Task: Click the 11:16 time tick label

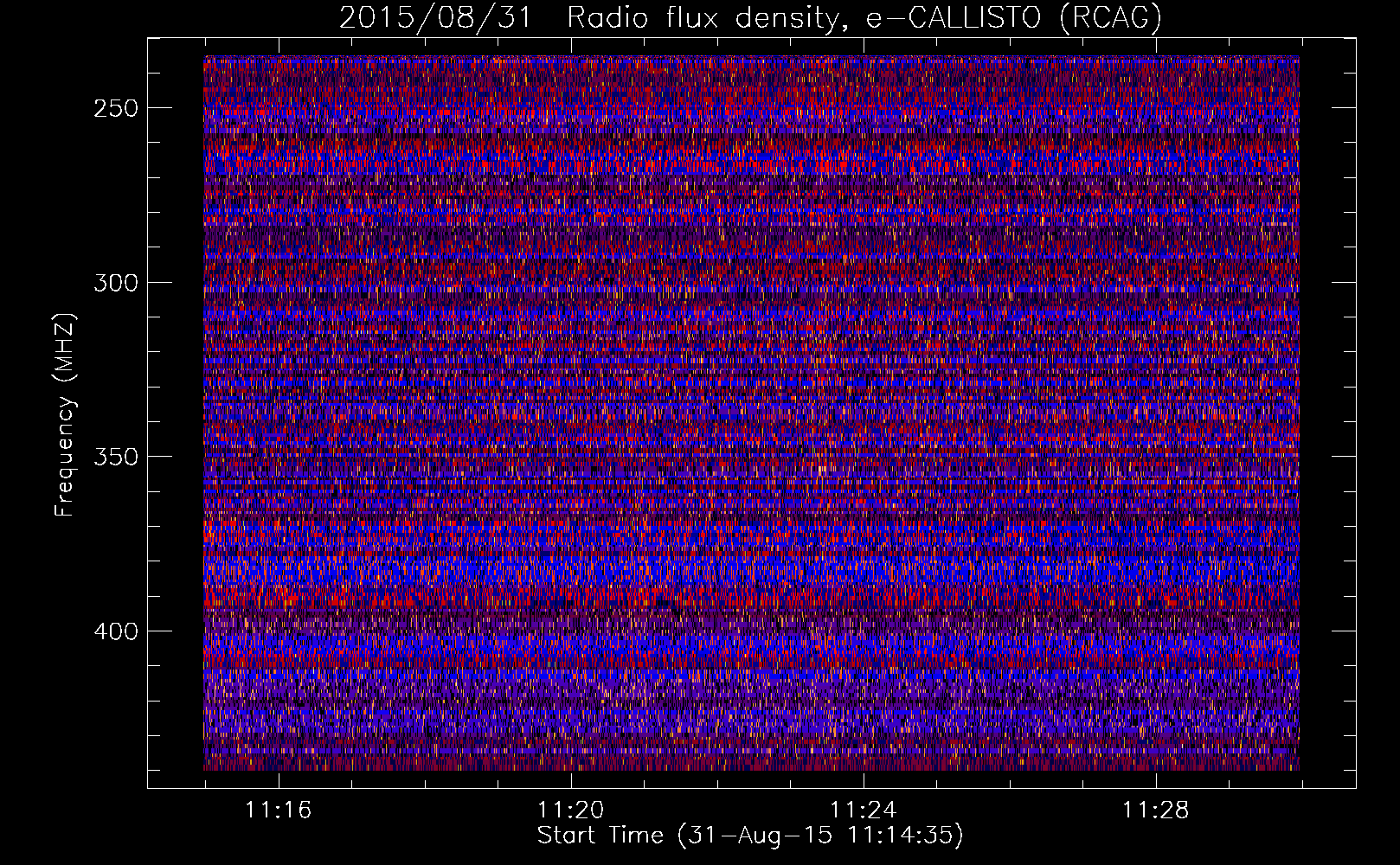Action: [x=278, y=811]
